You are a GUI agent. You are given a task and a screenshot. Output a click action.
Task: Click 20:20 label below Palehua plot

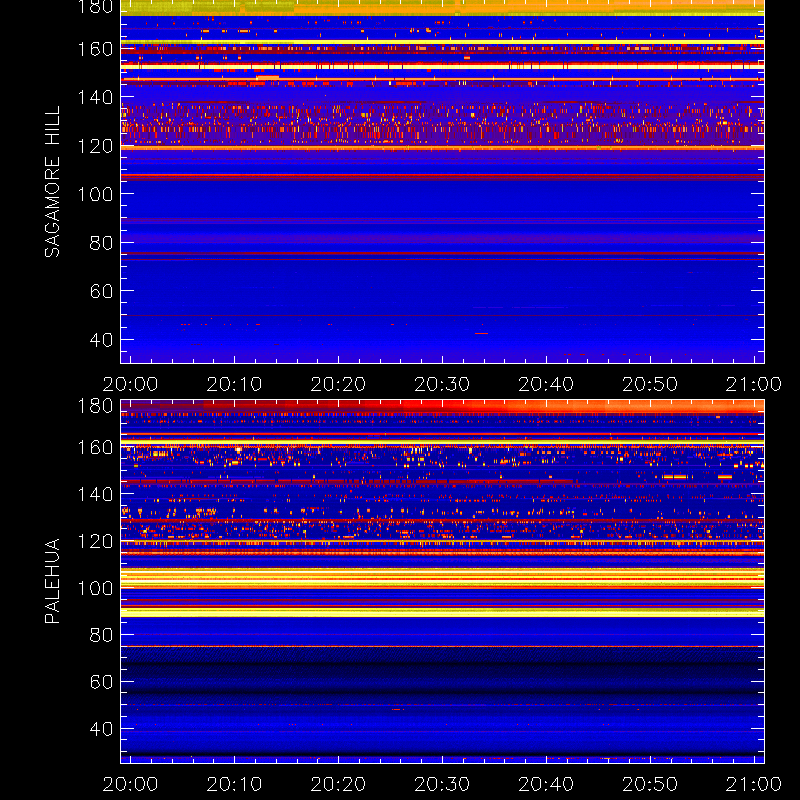[x=338, y=784]
